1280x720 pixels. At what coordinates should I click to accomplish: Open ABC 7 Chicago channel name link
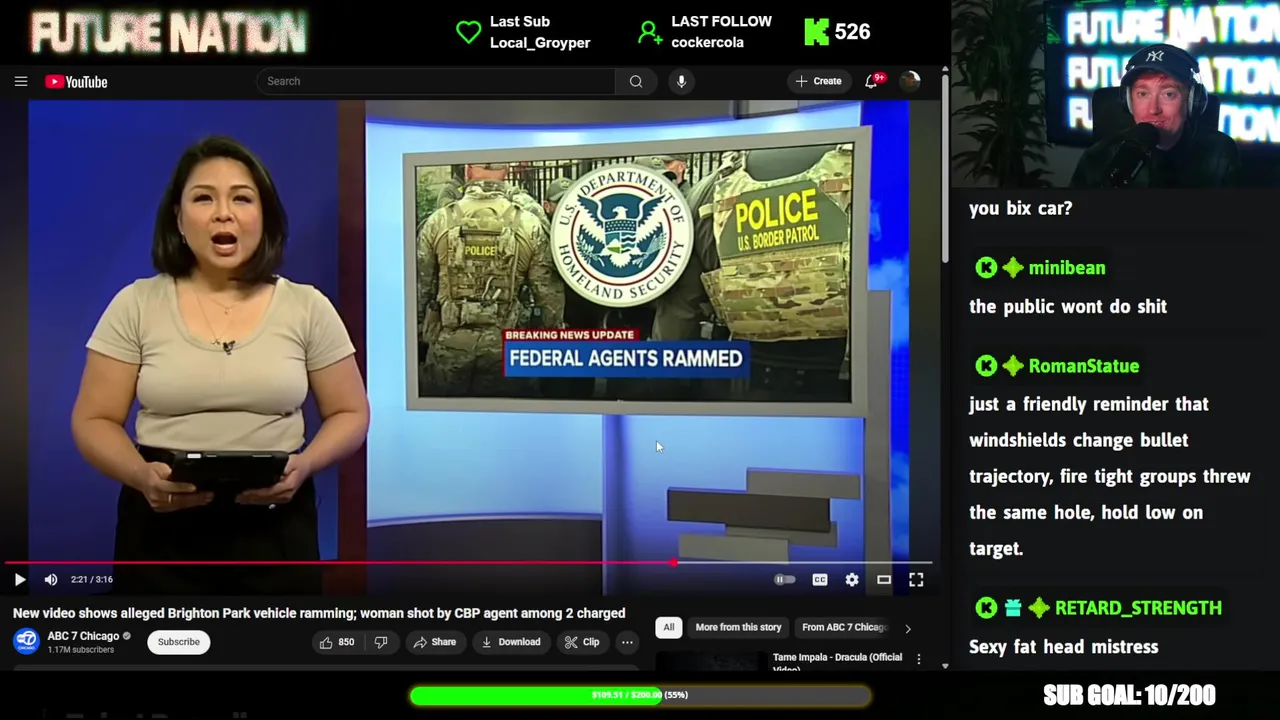pos(83,636)
